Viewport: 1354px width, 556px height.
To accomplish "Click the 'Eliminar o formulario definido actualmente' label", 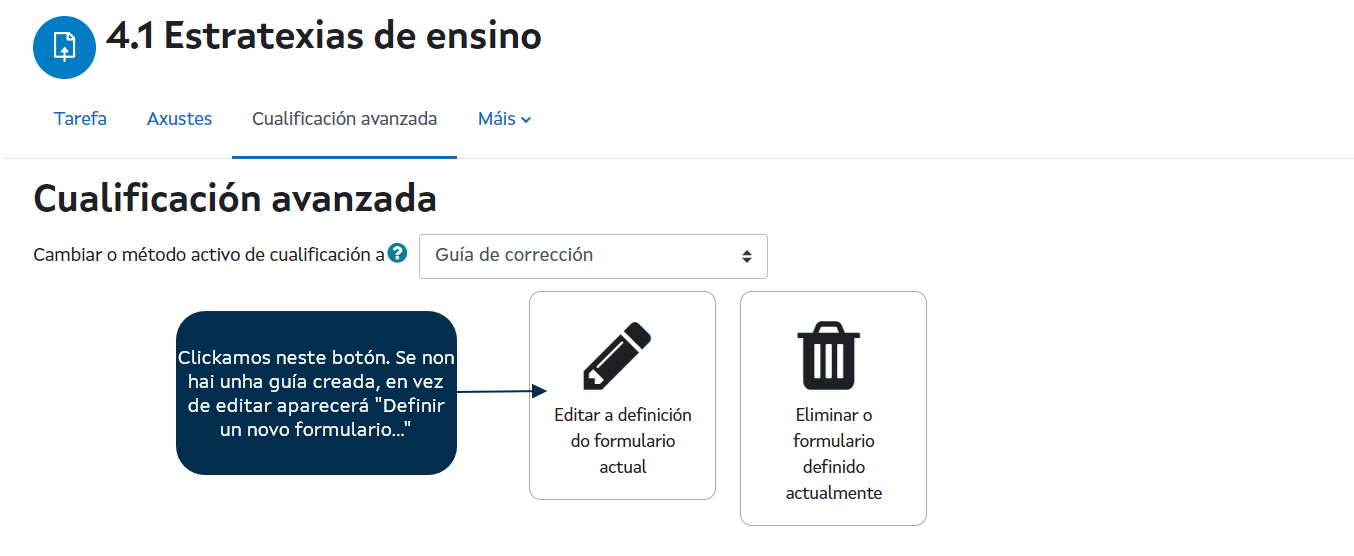I will pos(833,453).
